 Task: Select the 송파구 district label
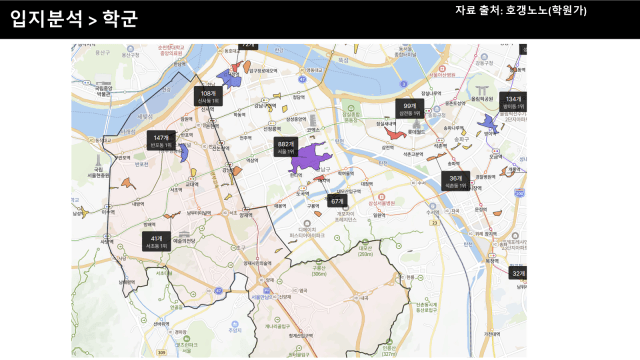pyautogui.click(x=462, y=139)
